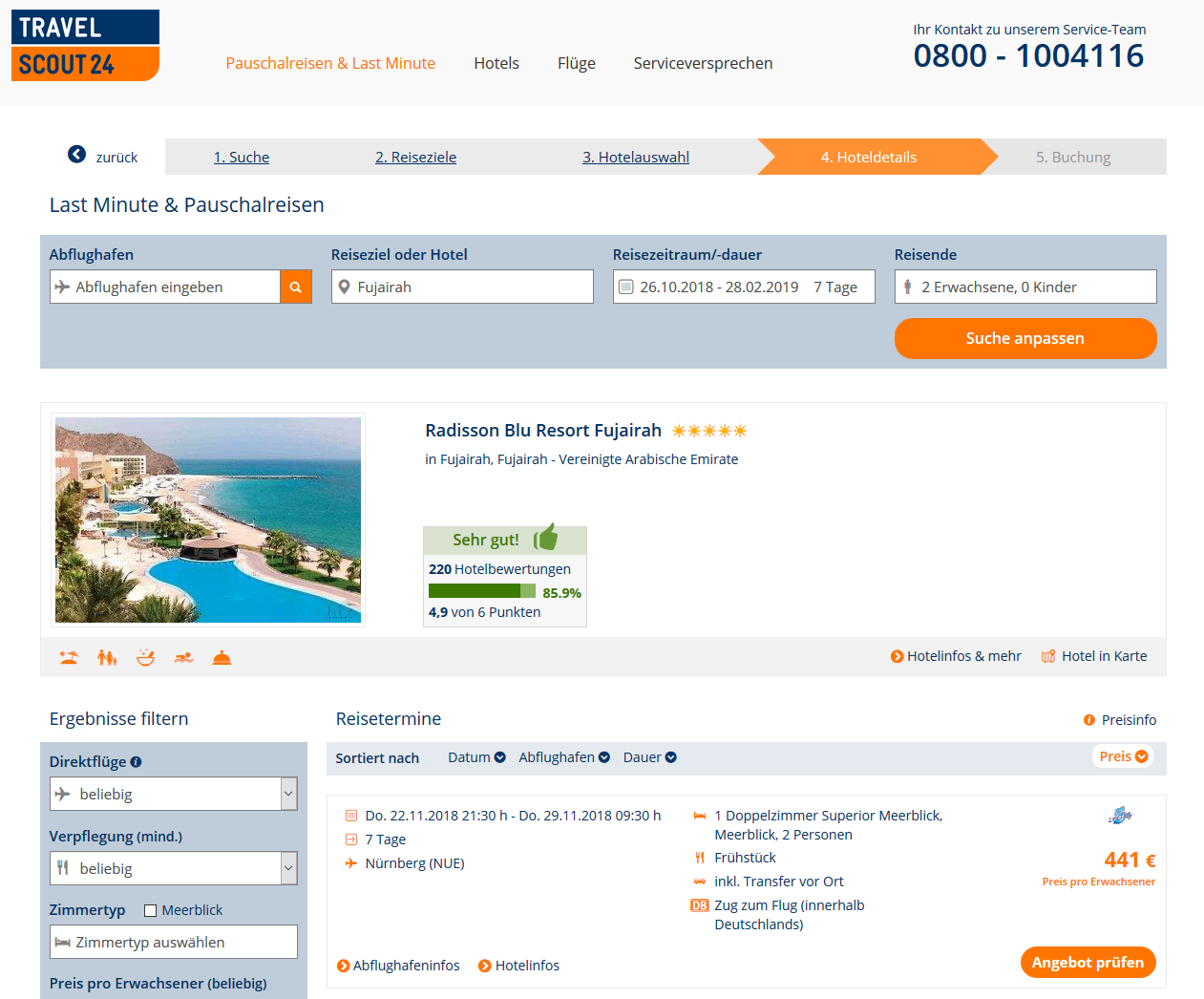Click the Angebot prüfen button

(1088, 963)
